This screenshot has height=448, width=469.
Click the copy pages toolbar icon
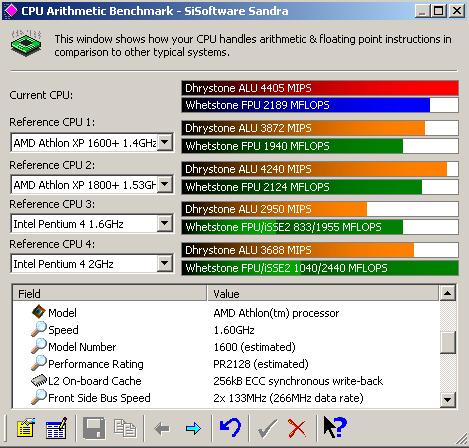click(x=125, y=428)
